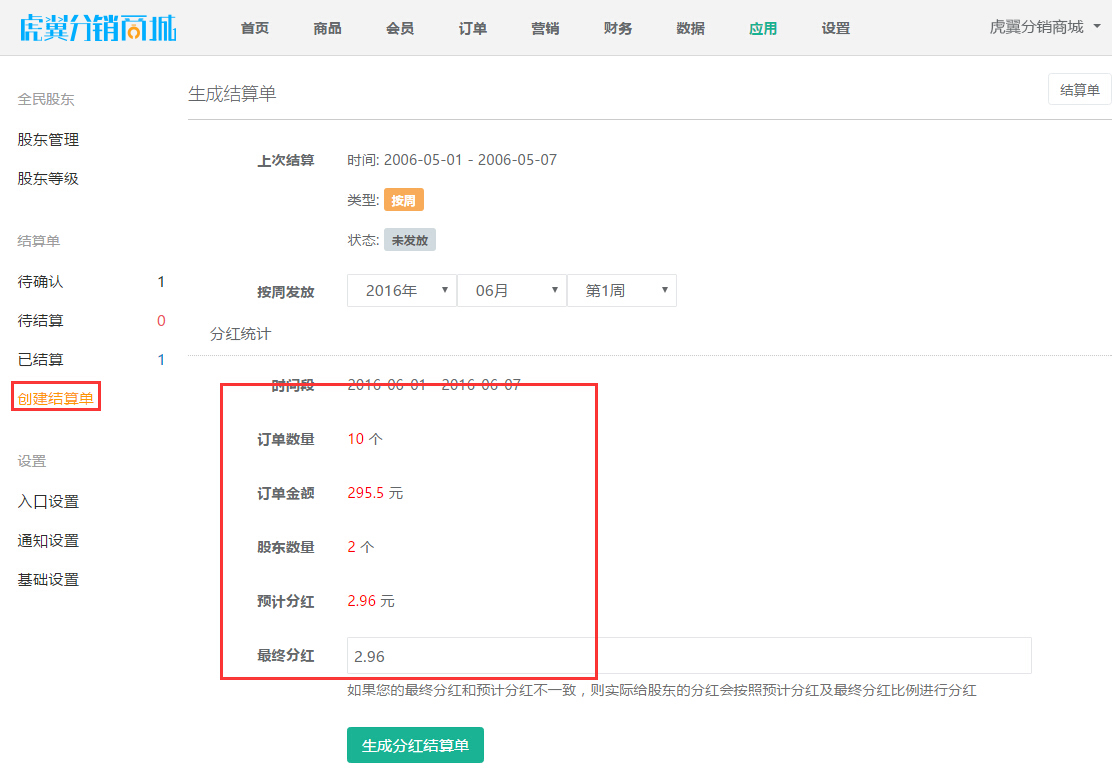This screenshot has height=771, width=1112.
Task: Click the 未发放 status badge
Action: 410,240
